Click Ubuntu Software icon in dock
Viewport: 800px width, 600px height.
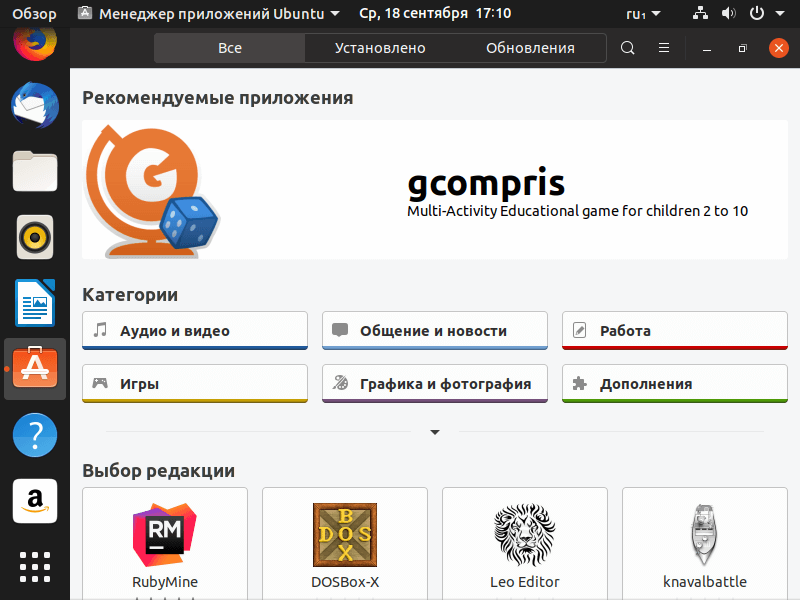coord(35,368)
